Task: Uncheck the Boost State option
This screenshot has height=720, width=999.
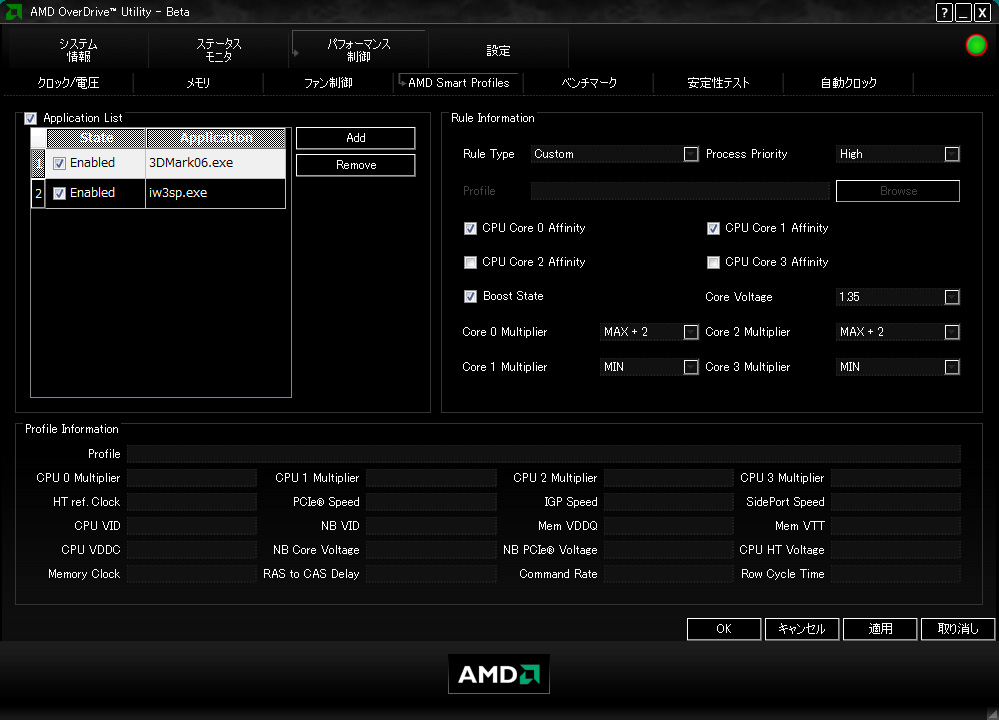Action: point(470,296)
